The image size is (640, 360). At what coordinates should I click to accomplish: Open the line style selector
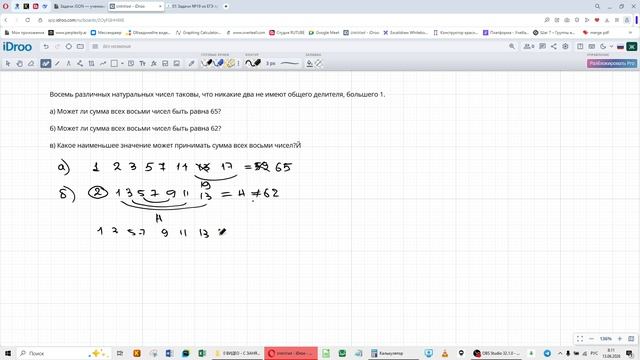[x=290, y=63]
